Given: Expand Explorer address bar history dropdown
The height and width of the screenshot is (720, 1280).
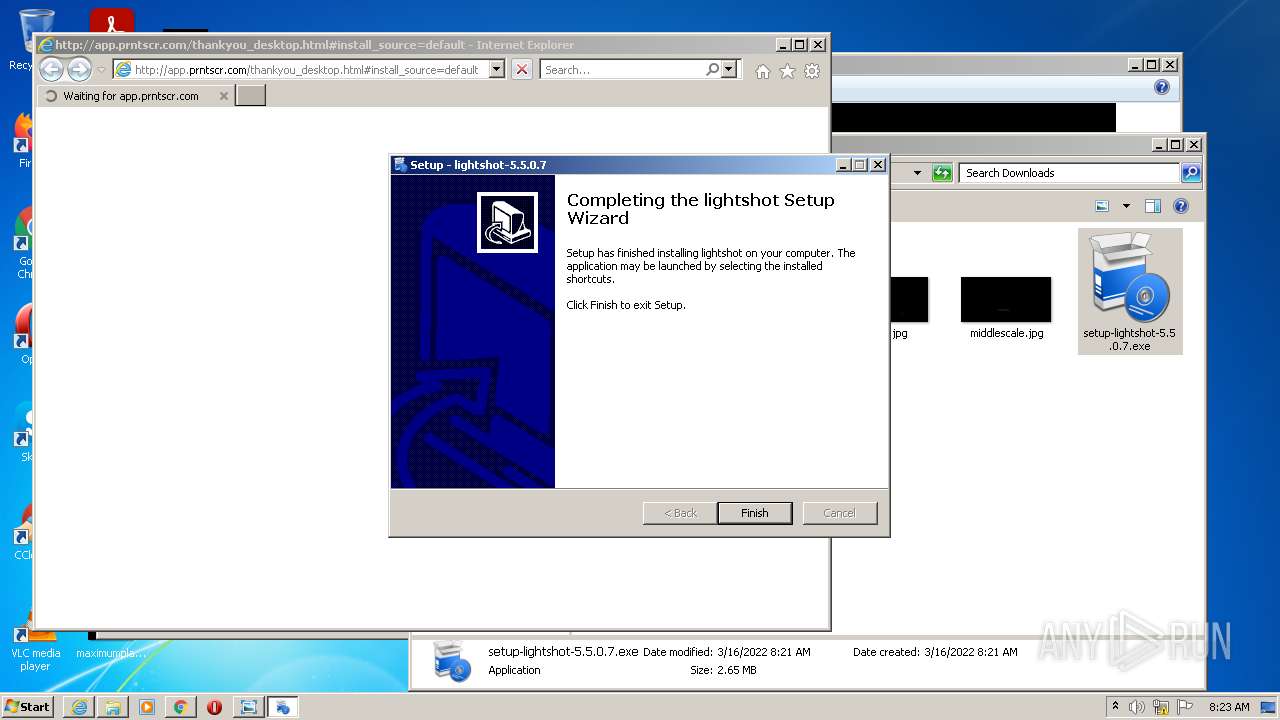Looking at the screenshot, I should (917, 173).
